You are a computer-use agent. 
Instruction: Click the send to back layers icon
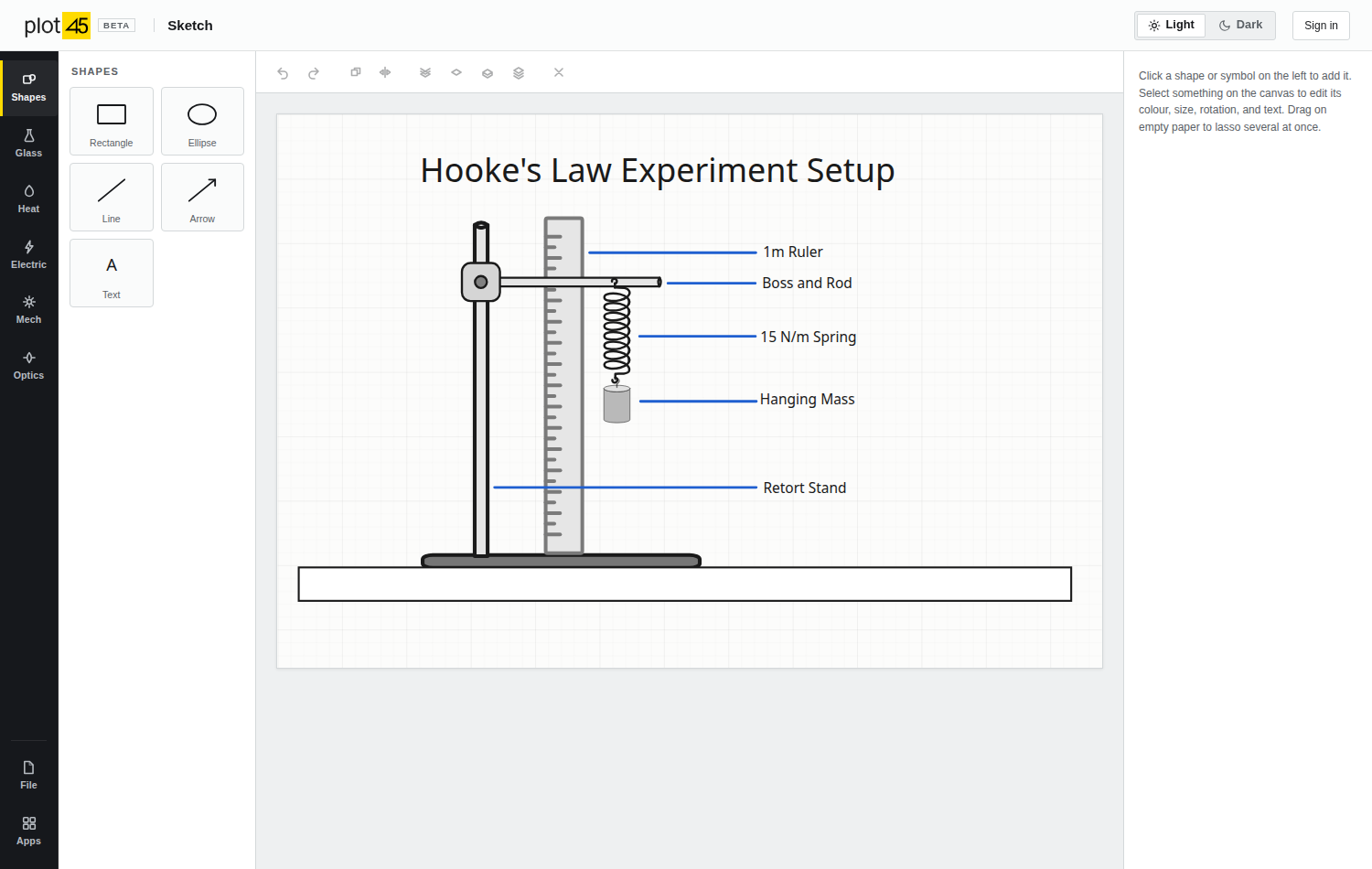(425, 72)
